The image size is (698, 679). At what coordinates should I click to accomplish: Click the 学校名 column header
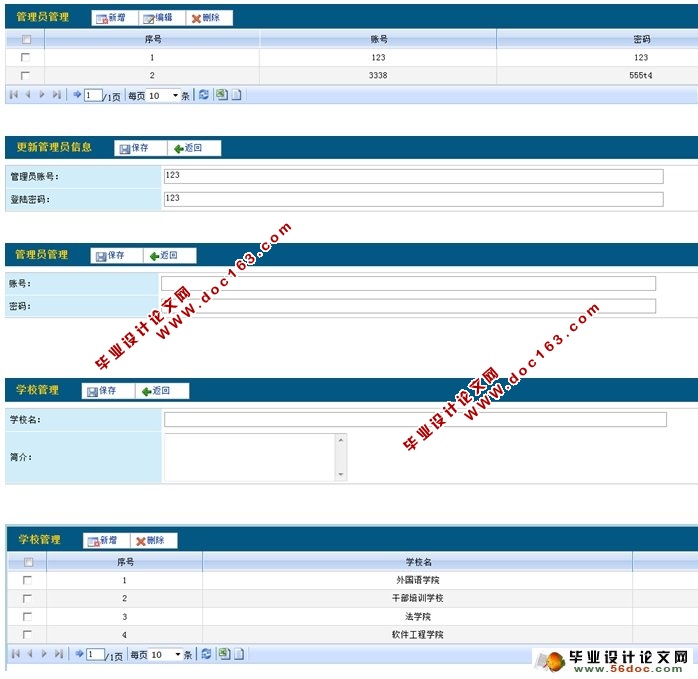pos(418,562)
